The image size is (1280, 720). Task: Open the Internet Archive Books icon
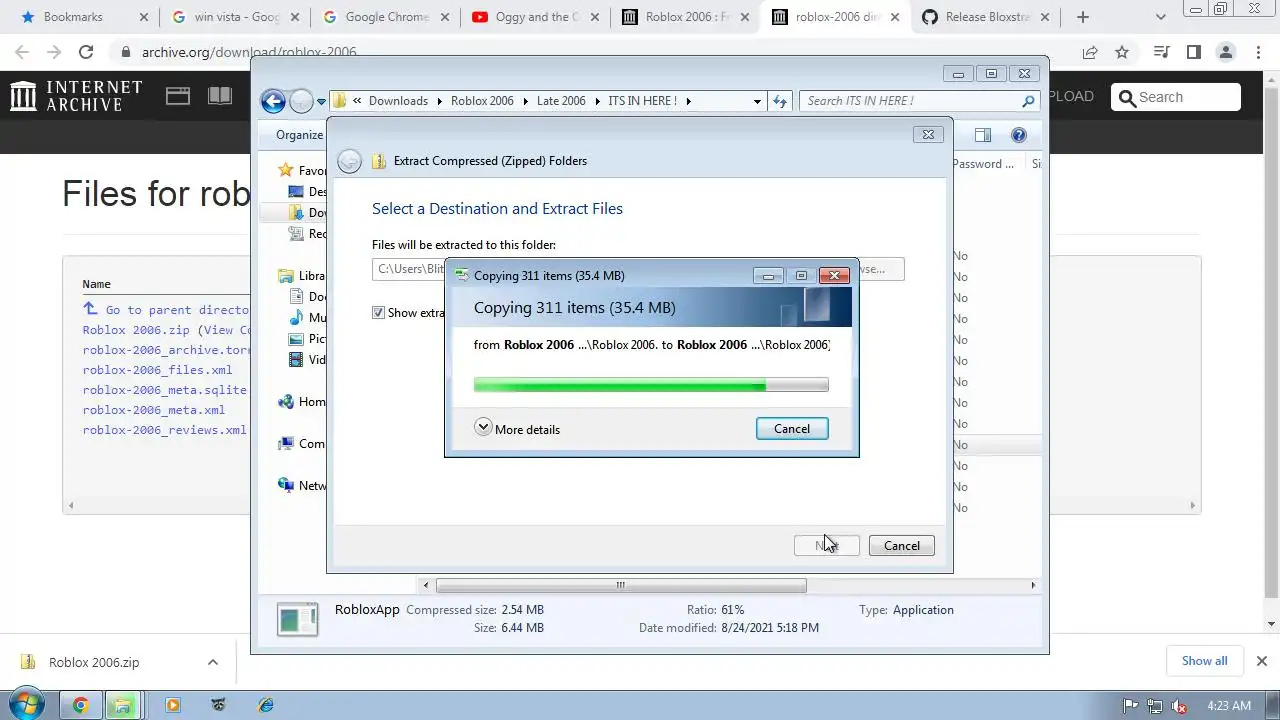point(220,96)
